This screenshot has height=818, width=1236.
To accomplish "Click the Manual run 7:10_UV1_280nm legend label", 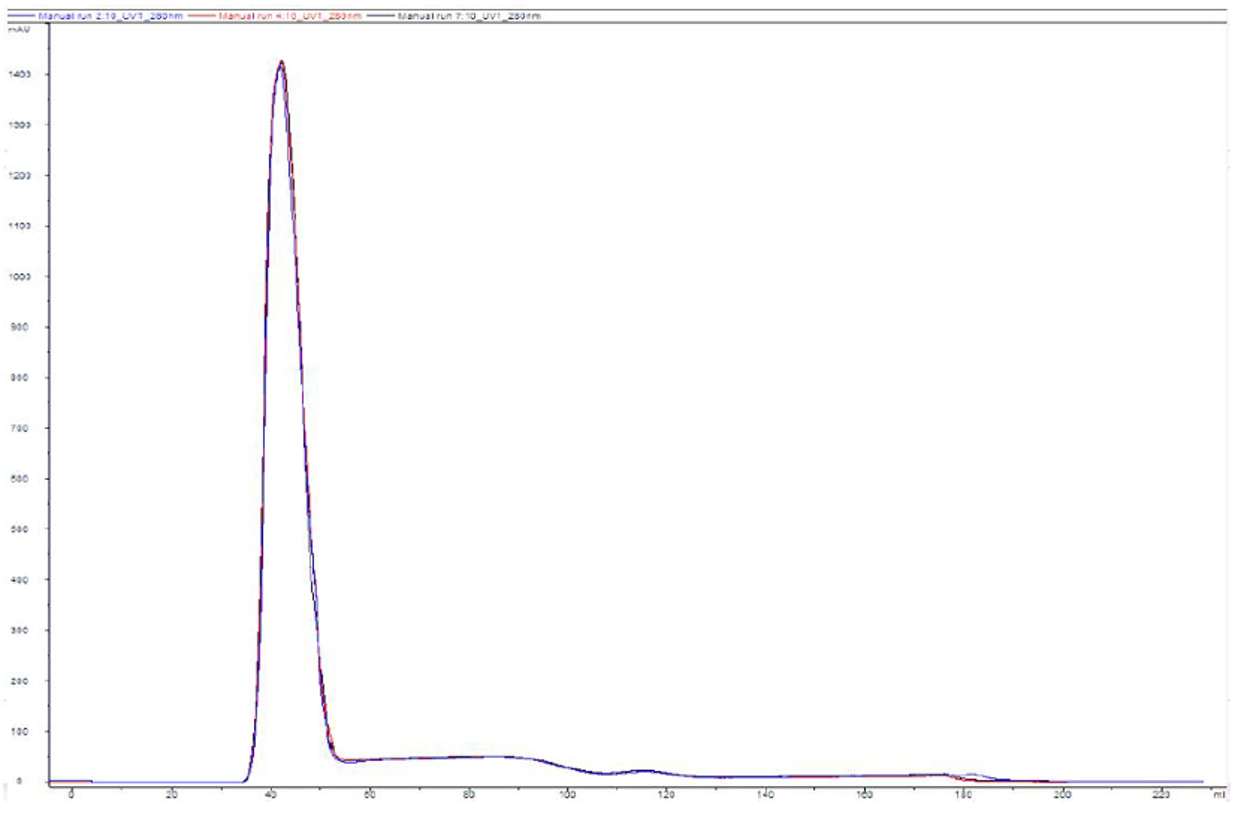I will 469,17.
